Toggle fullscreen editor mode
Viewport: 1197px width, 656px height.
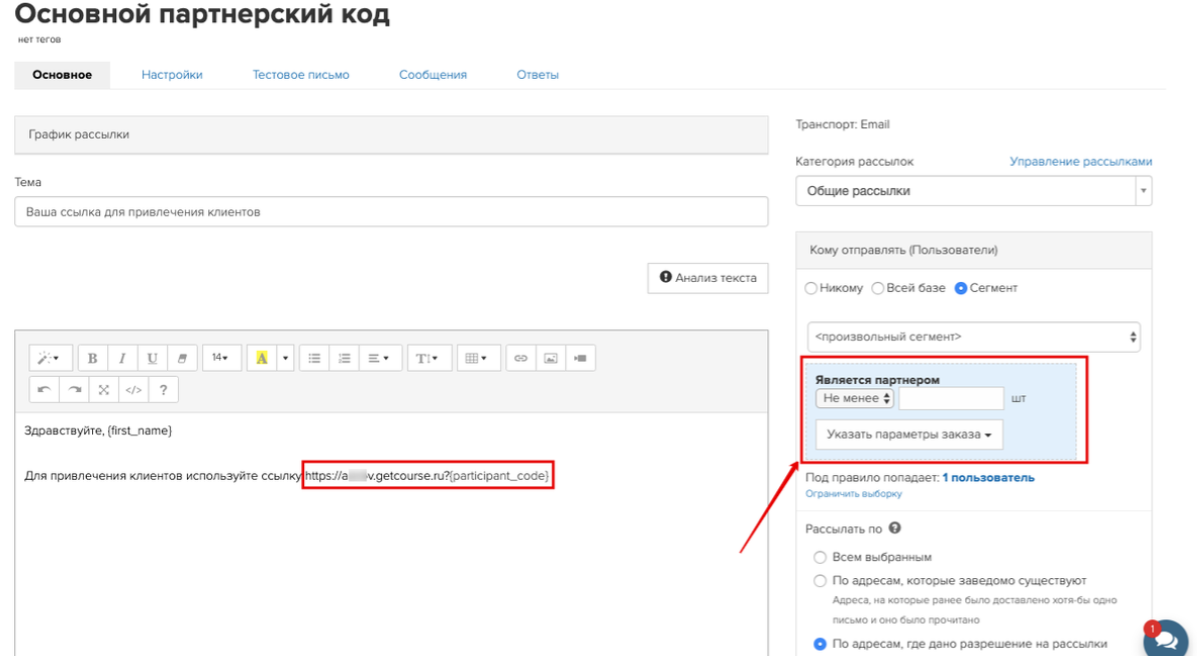[x=104, y=389]
